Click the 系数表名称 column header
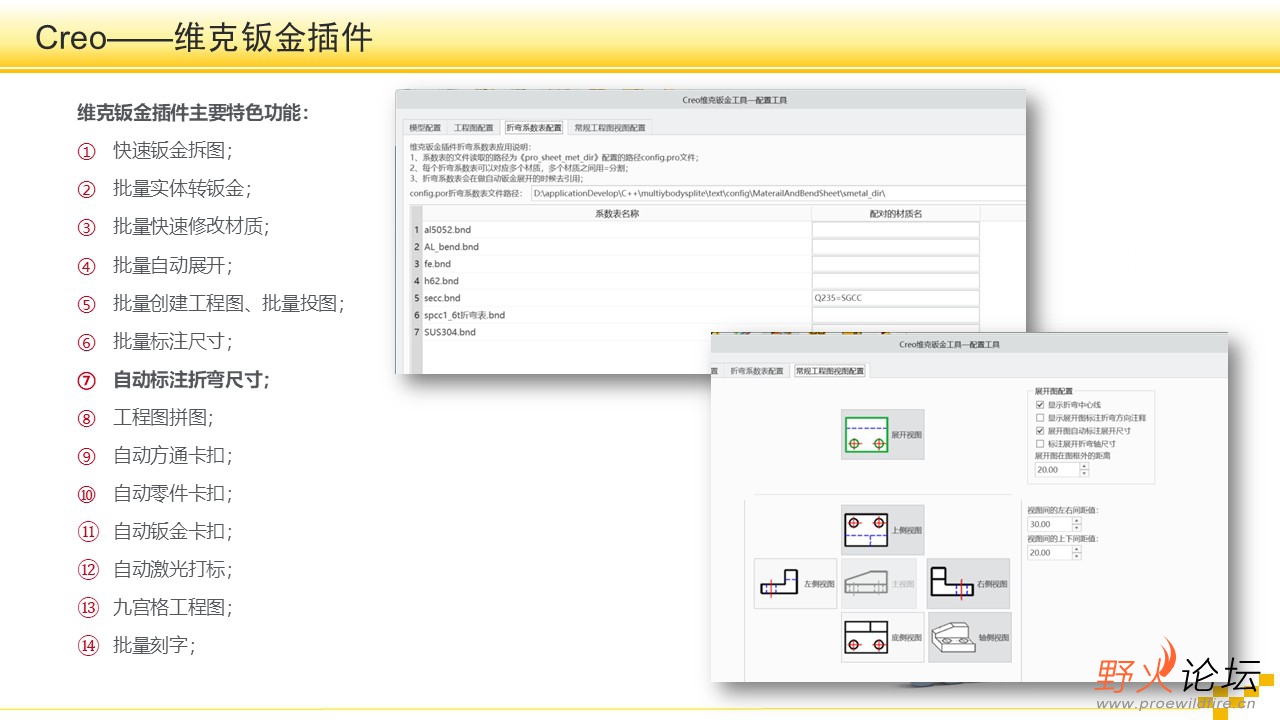 pos(616,214)
